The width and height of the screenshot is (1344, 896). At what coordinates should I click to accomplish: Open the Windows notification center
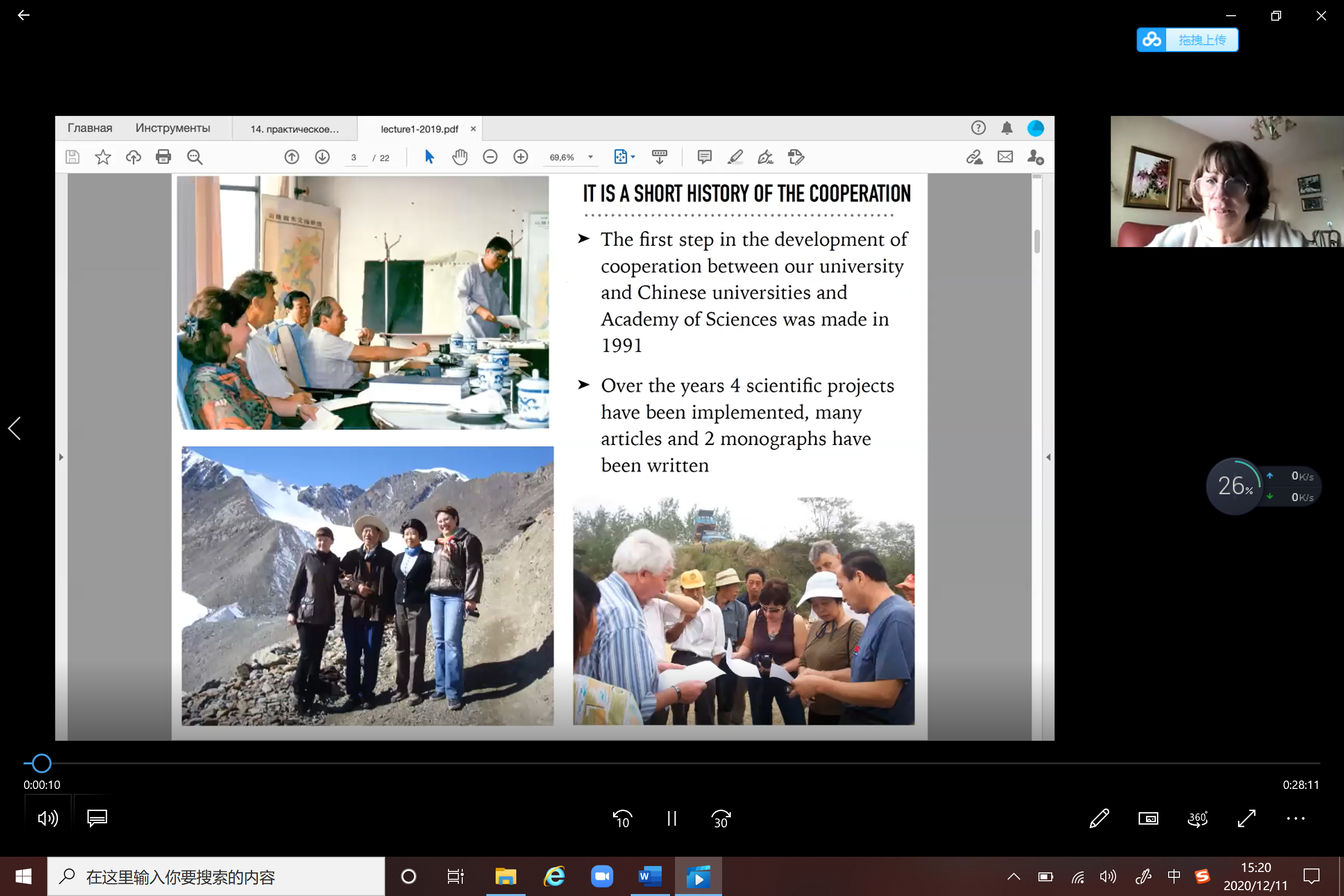click(x=1311, y=876)
